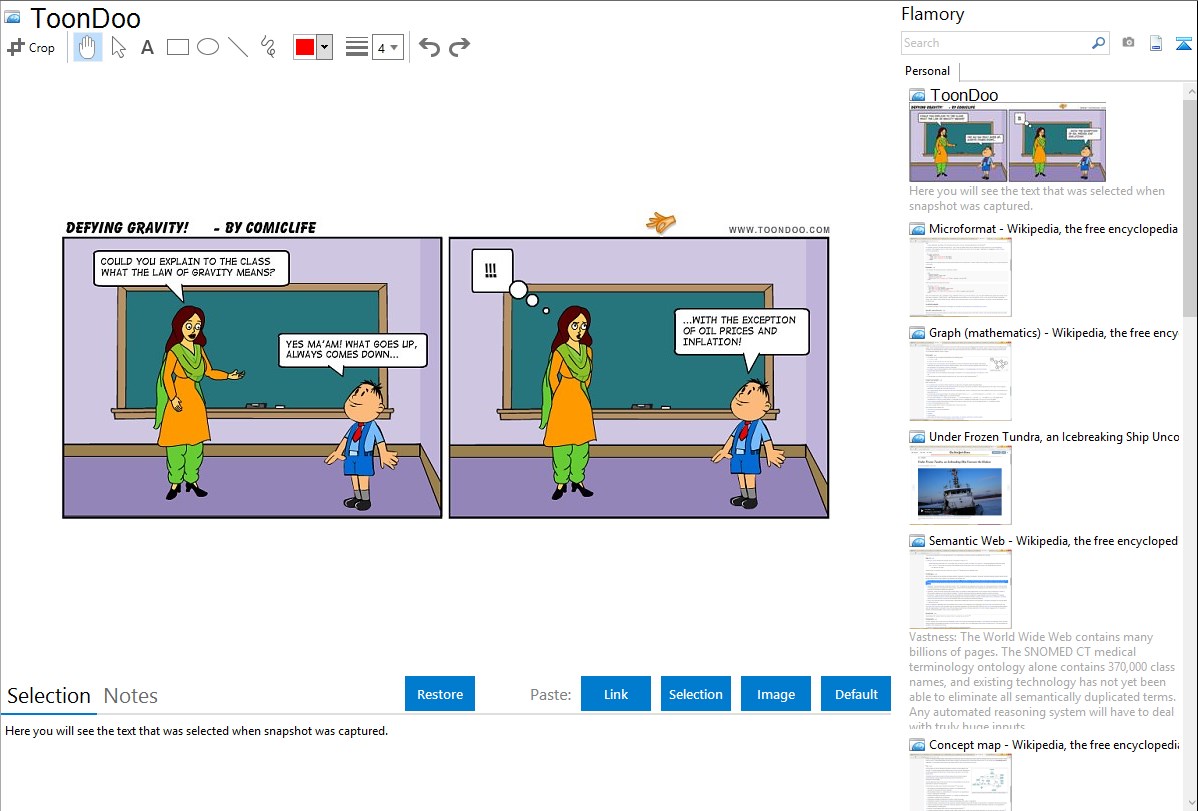The width and height of the screenshot is (1198, 811).
Task: Click the 'Graph (mathematics) - Wikipedia' snapshot title
Action: (x=1053, y=333)
